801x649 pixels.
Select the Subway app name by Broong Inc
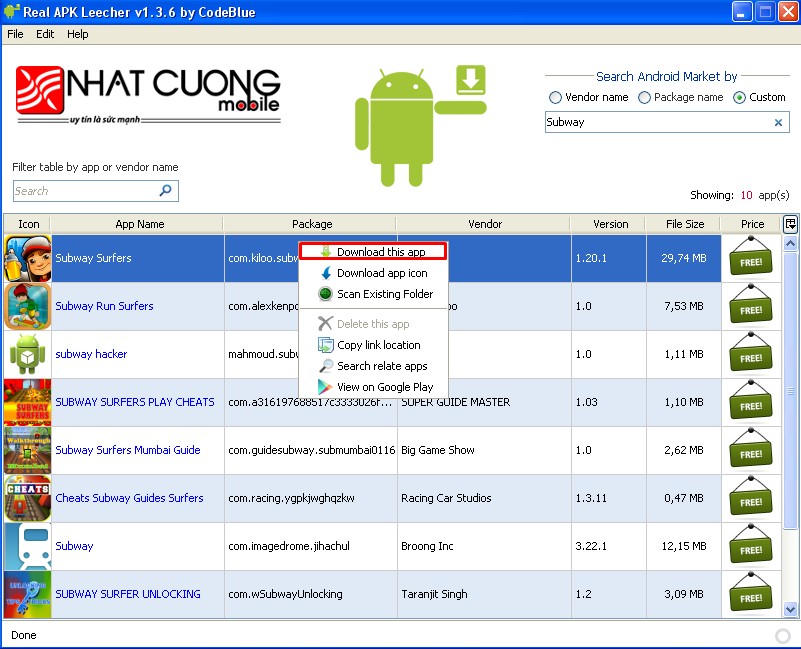pyautogui.click(x=74, y=546)
